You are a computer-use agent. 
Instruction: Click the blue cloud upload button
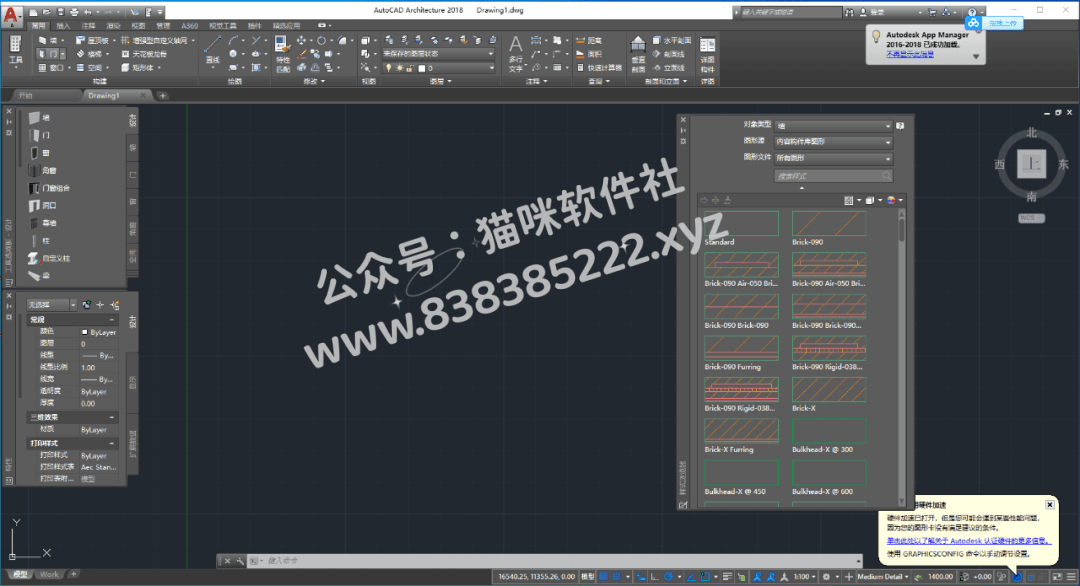pyautogui.click(x=992, y=23)
